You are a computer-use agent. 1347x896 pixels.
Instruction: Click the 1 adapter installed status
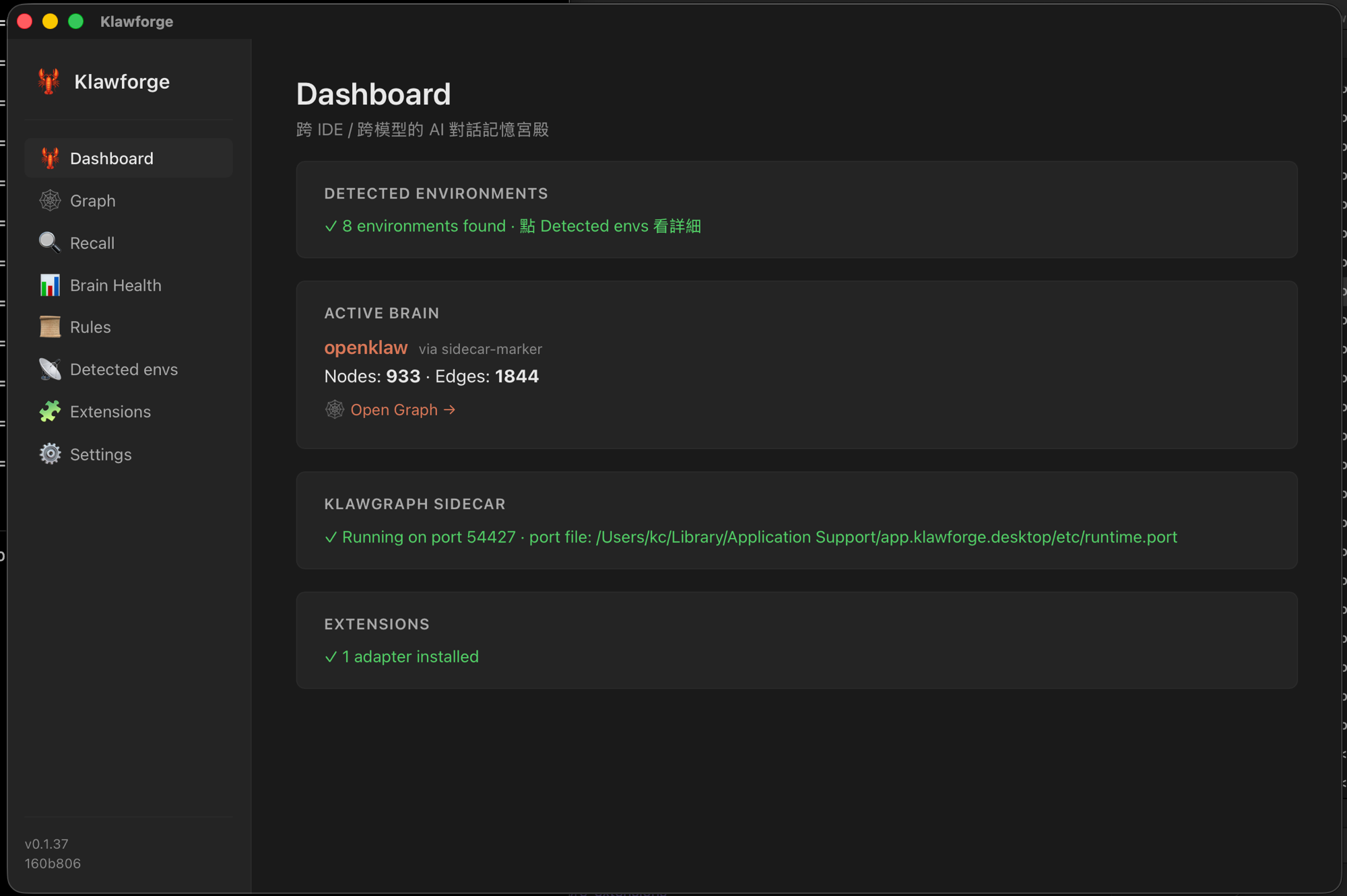coord(401,656)
